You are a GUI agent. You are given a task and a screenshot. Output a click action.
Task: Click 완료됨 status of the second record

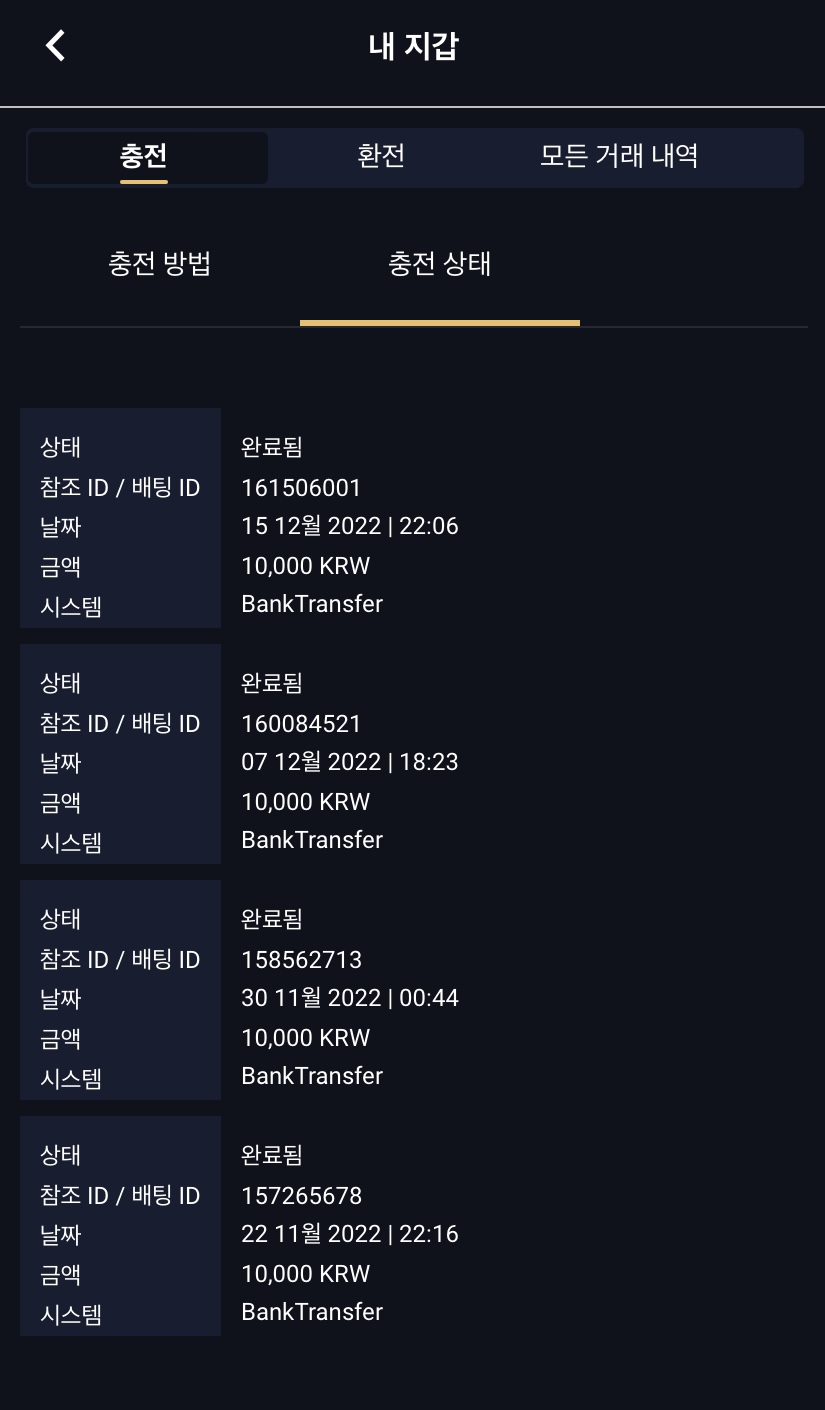pos(272,684)
